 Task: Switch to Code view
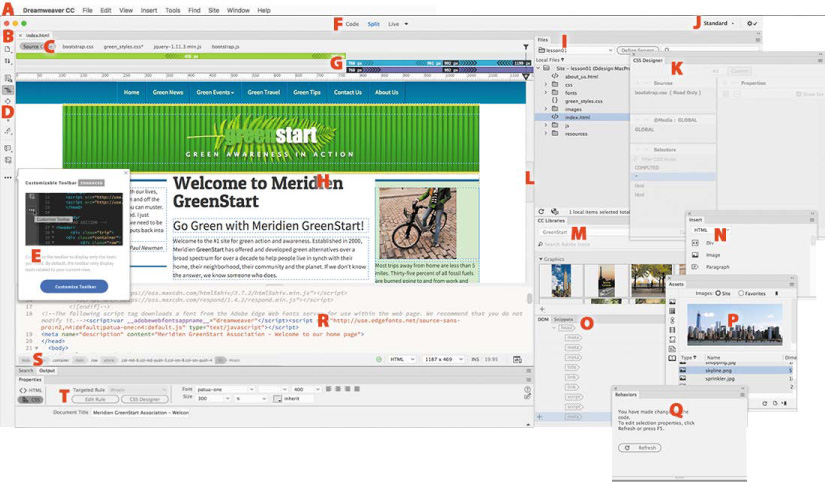[x=352, y=24]
